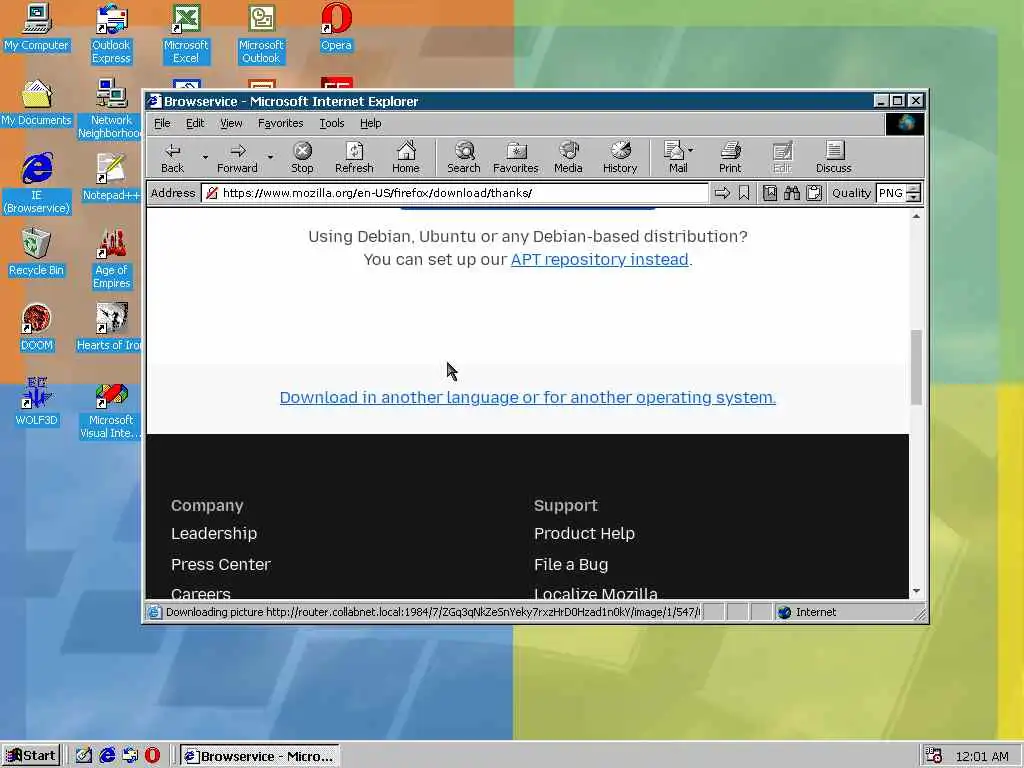The image size is (1024, 768).
Task: Click the Browservice taskbar button
Action: tap(260, 756)
